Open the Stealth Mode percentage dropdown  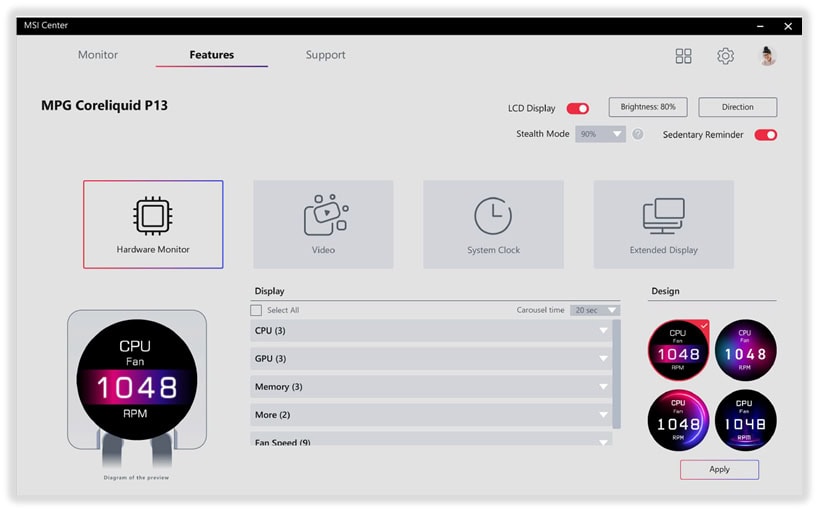pos(600,134)
